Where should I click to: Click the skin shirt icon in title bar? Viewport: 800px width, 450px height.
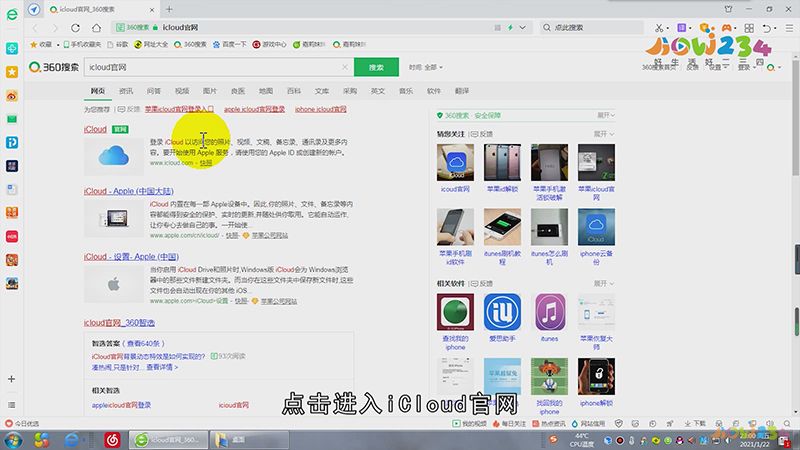point(729,9)
